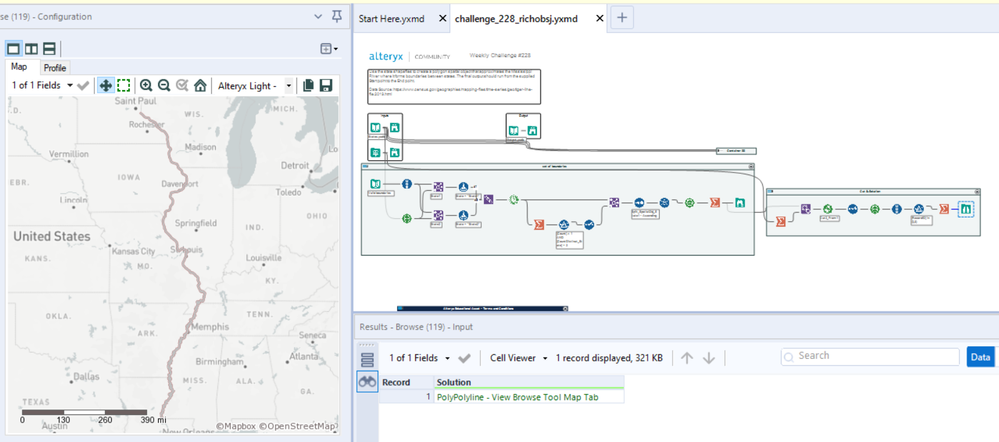Close the challenge_228_richobsj.yxmd tab

[600, 18]
